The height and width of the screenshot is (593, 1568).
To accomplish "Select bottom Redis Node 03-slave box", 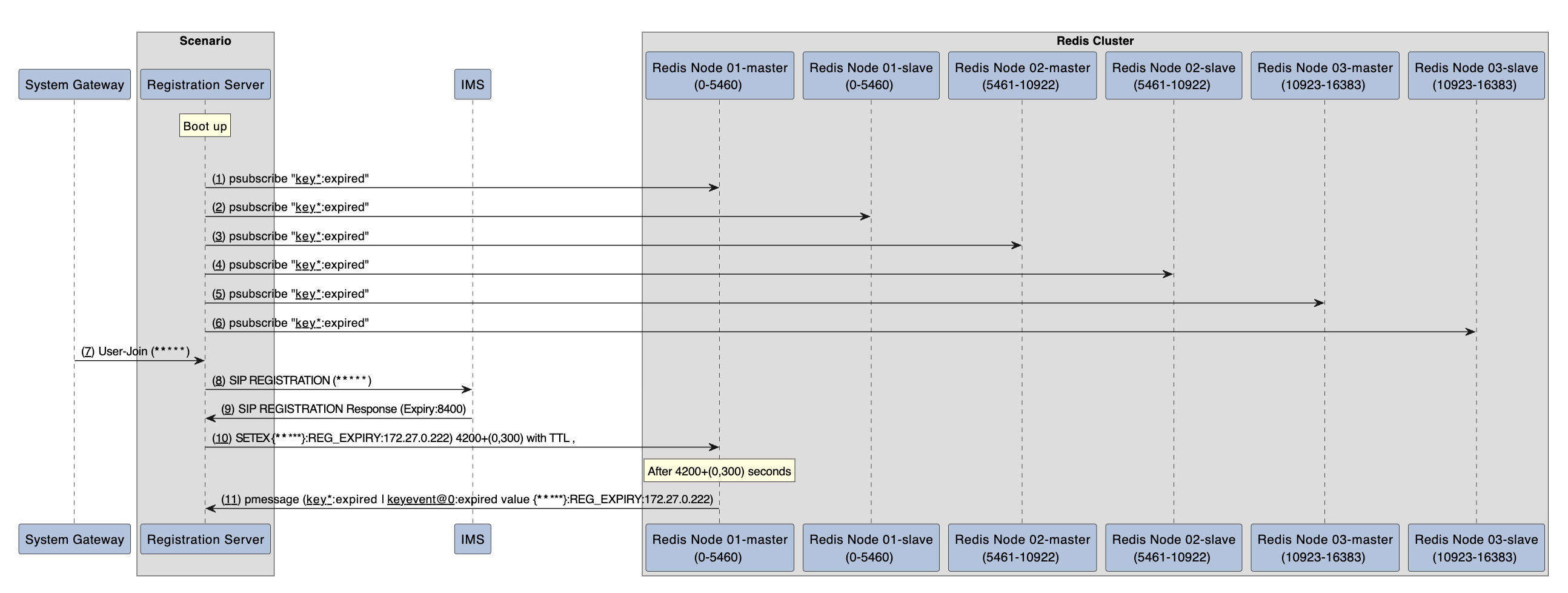I will click(x=1476, y=548).
